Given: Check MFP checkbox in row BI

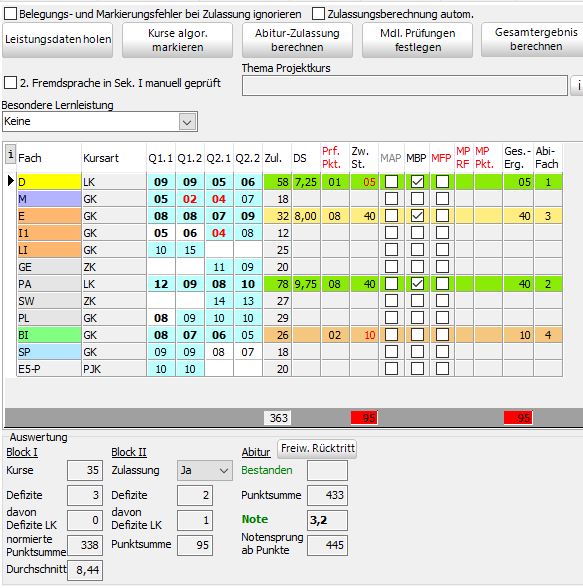Looking at the screenshot, I should pos(442,334).
